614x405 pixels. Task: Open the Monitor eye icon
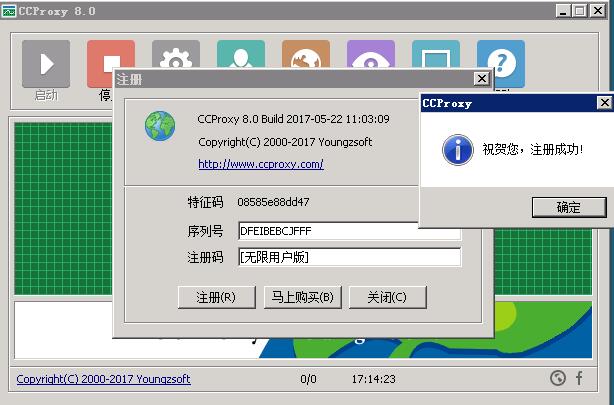tap(371, 54)
